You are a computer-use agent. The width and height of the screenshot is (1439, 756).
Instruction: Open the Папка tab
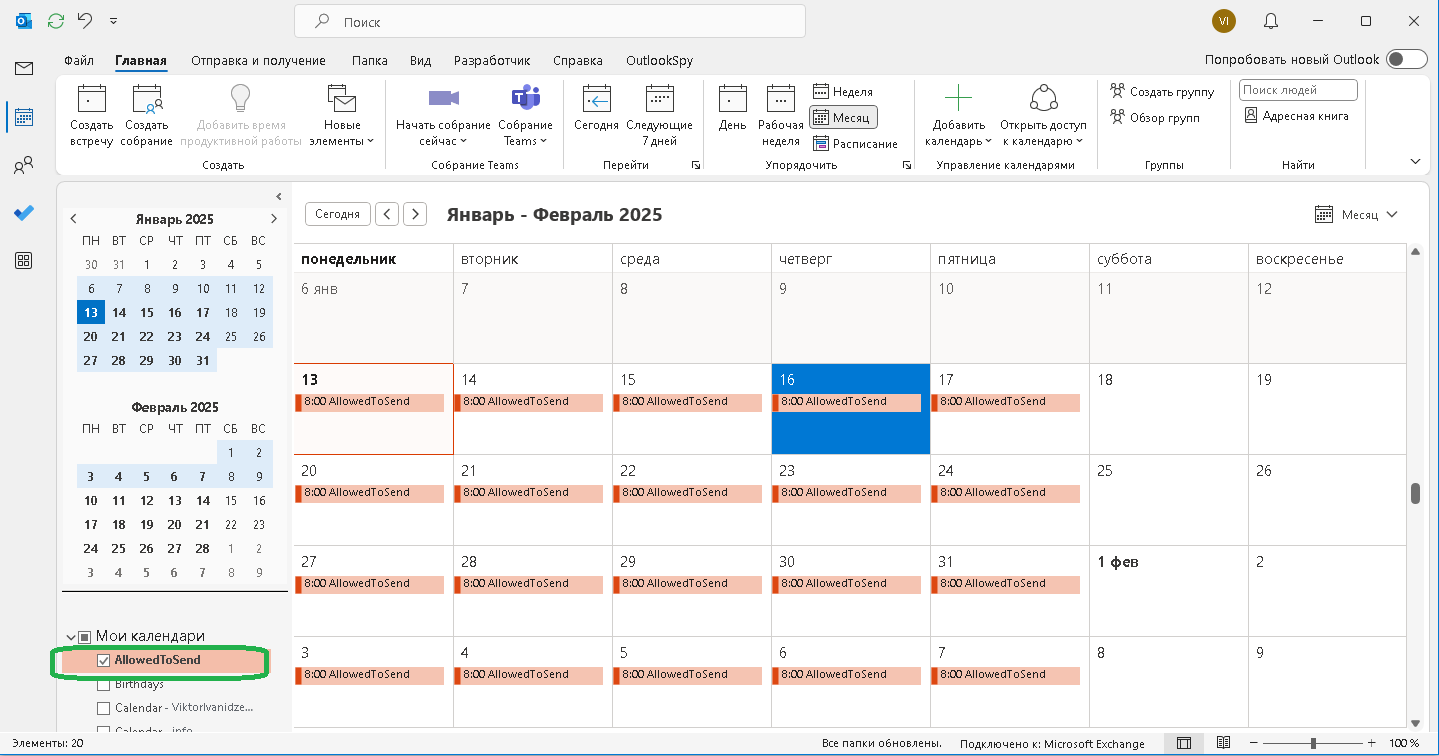pyautogui.click(x=370, y=60)
